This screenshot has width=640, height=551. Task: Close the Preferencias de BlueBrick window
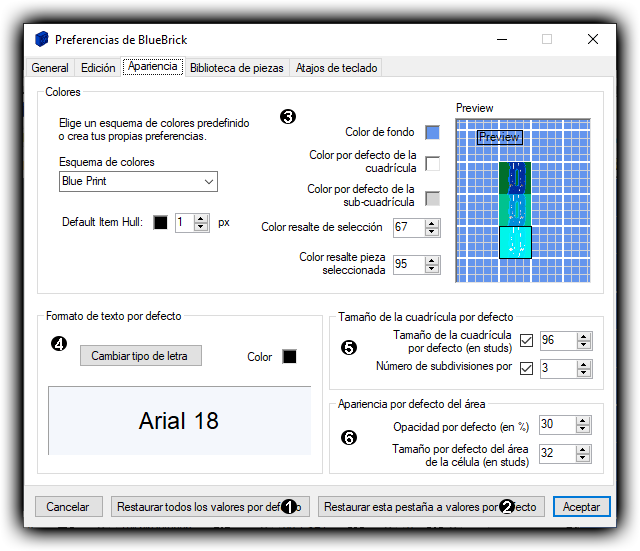click(593, 39)
